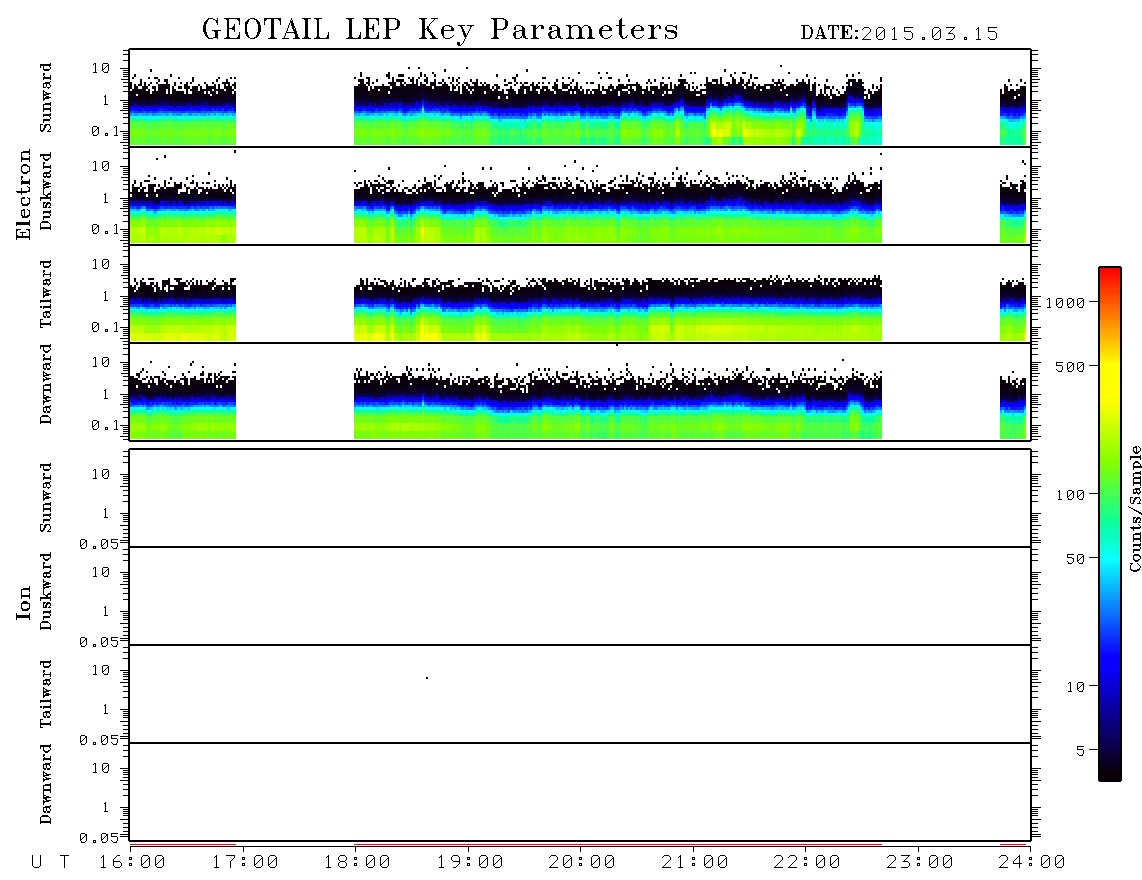Click the 20:00 time tick label
This screenshot has height=880, width=1142.
click(582, 863)
